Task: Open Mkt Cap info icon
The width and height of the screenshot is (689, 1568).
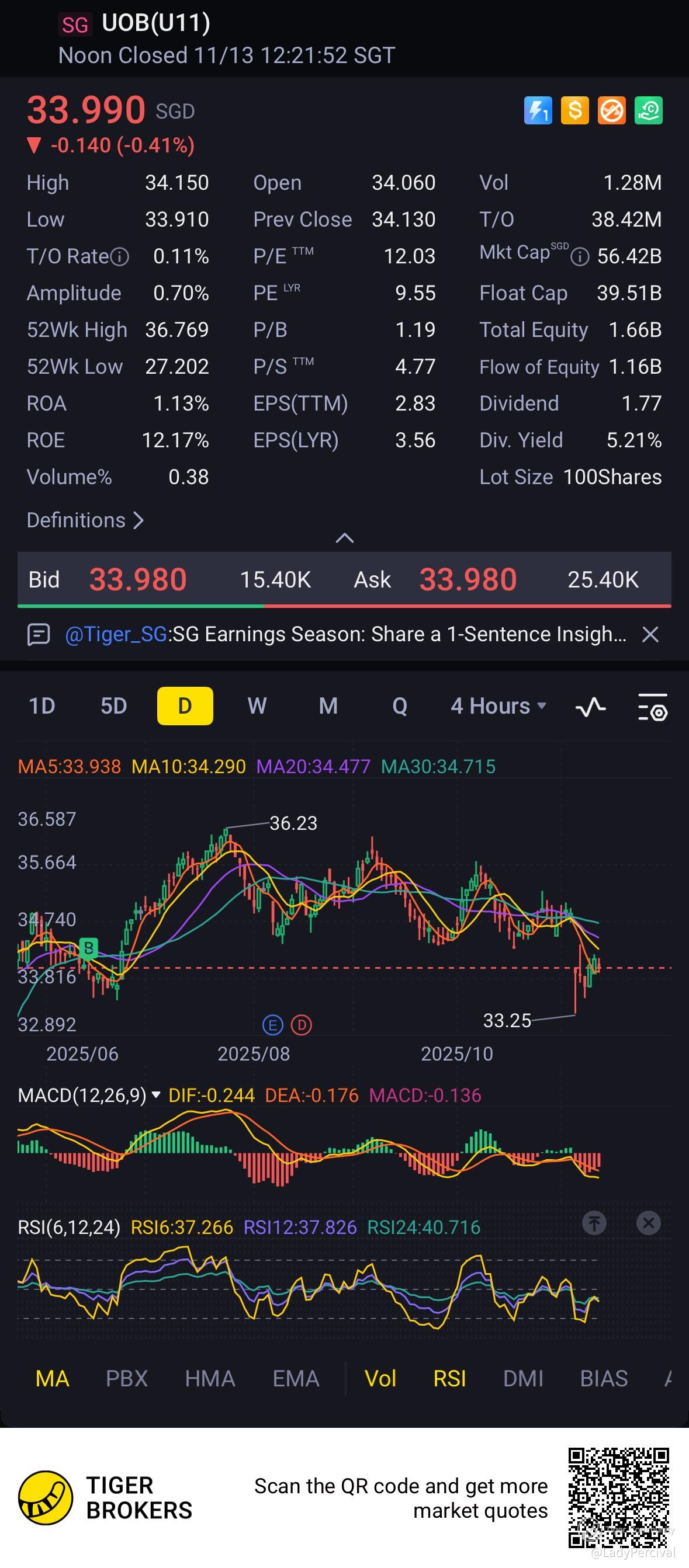Action: point(579,257)
